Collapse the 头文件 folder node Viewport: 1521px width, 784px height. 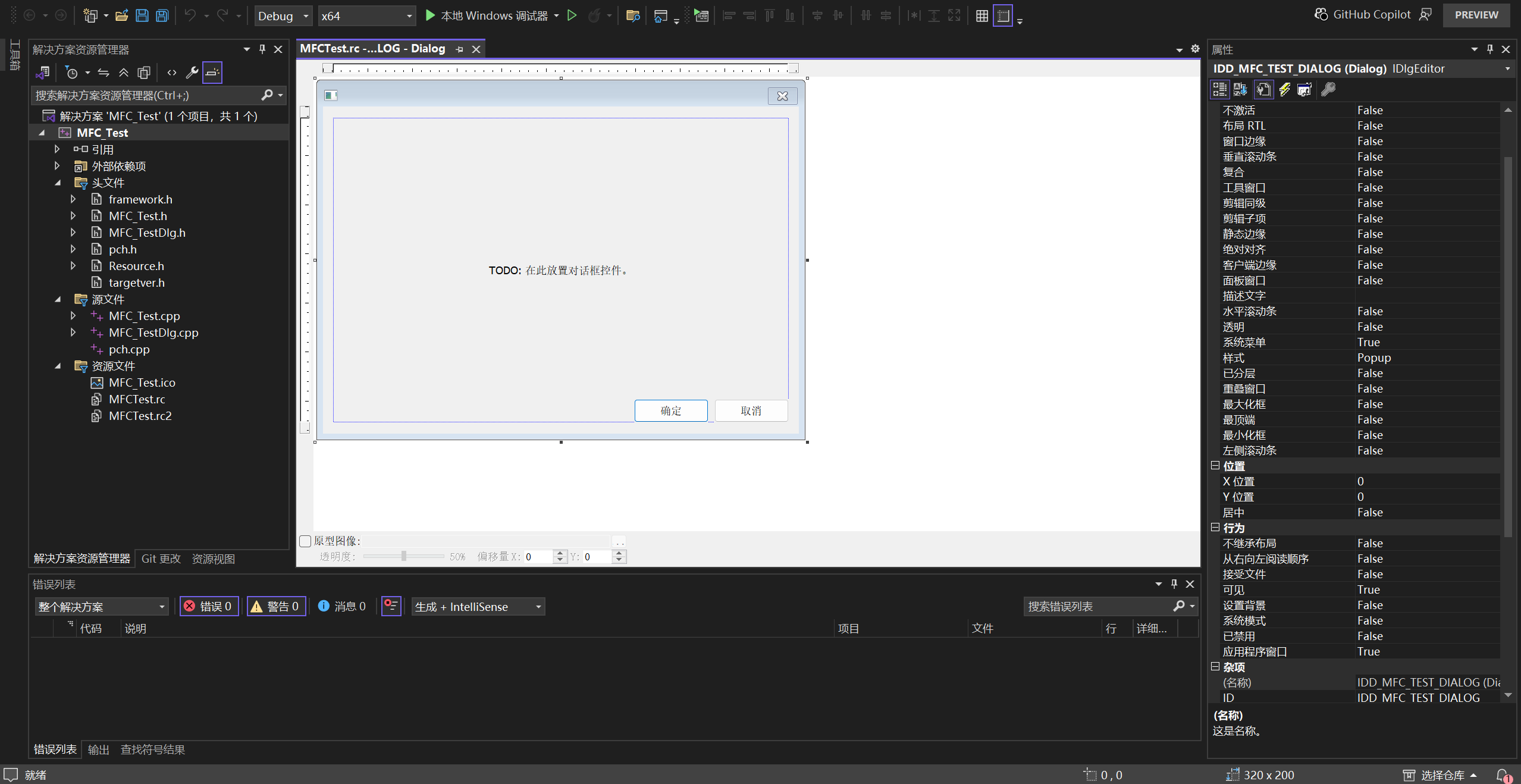[58, 183]
